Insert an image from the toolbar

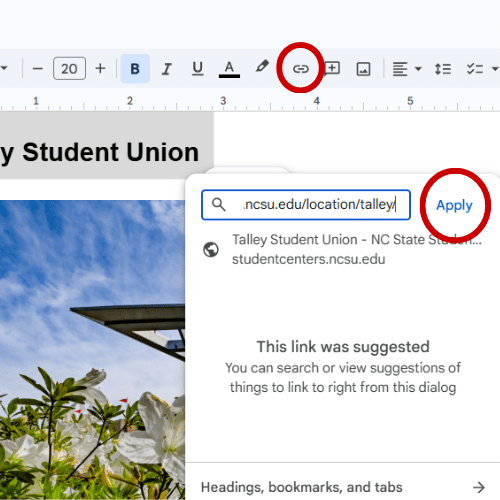pos(363,69)
